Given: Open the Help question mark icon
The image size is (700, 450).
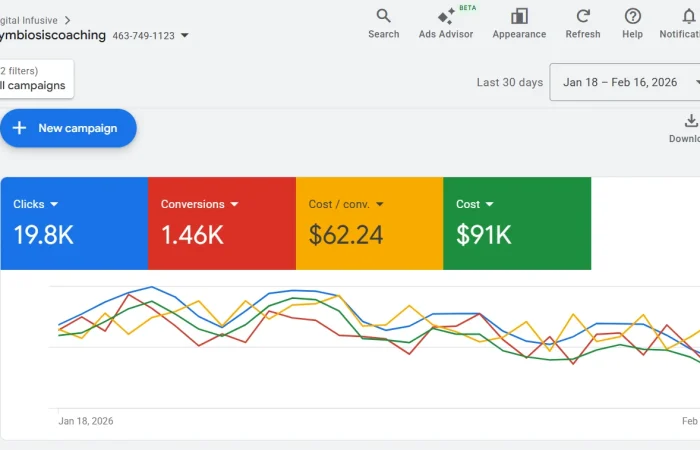Looking at the screenshot, I should point(632,16).
